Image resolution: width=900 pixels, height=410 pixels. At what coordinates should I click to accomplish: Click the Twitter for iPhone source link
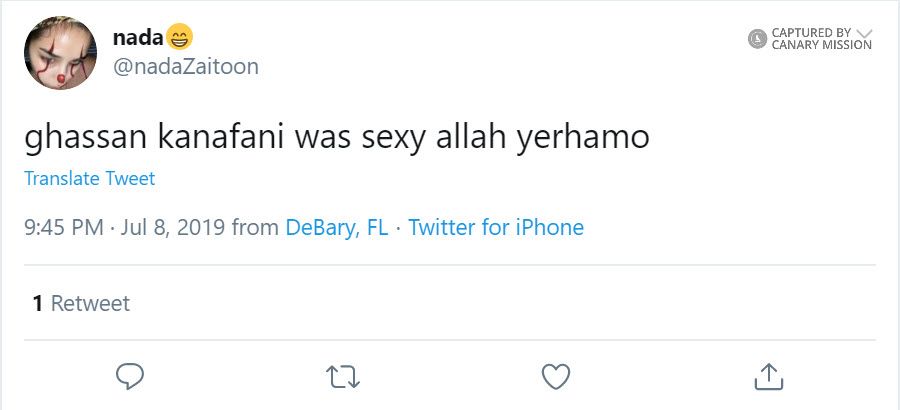(496, 227)
